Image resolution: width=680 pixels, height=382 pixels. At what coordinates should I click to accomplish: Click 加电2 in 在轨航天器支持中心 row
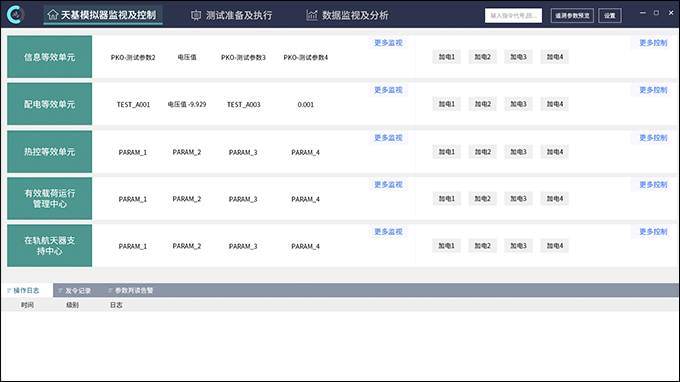coord(483,246)
